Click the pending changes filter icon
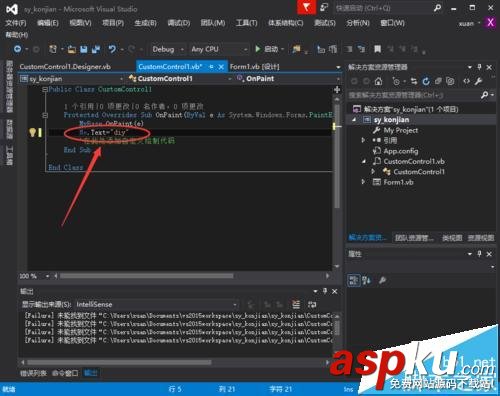The height and width of the screenshot is (396, 500). pyautogui.click(x=396, y=81)
